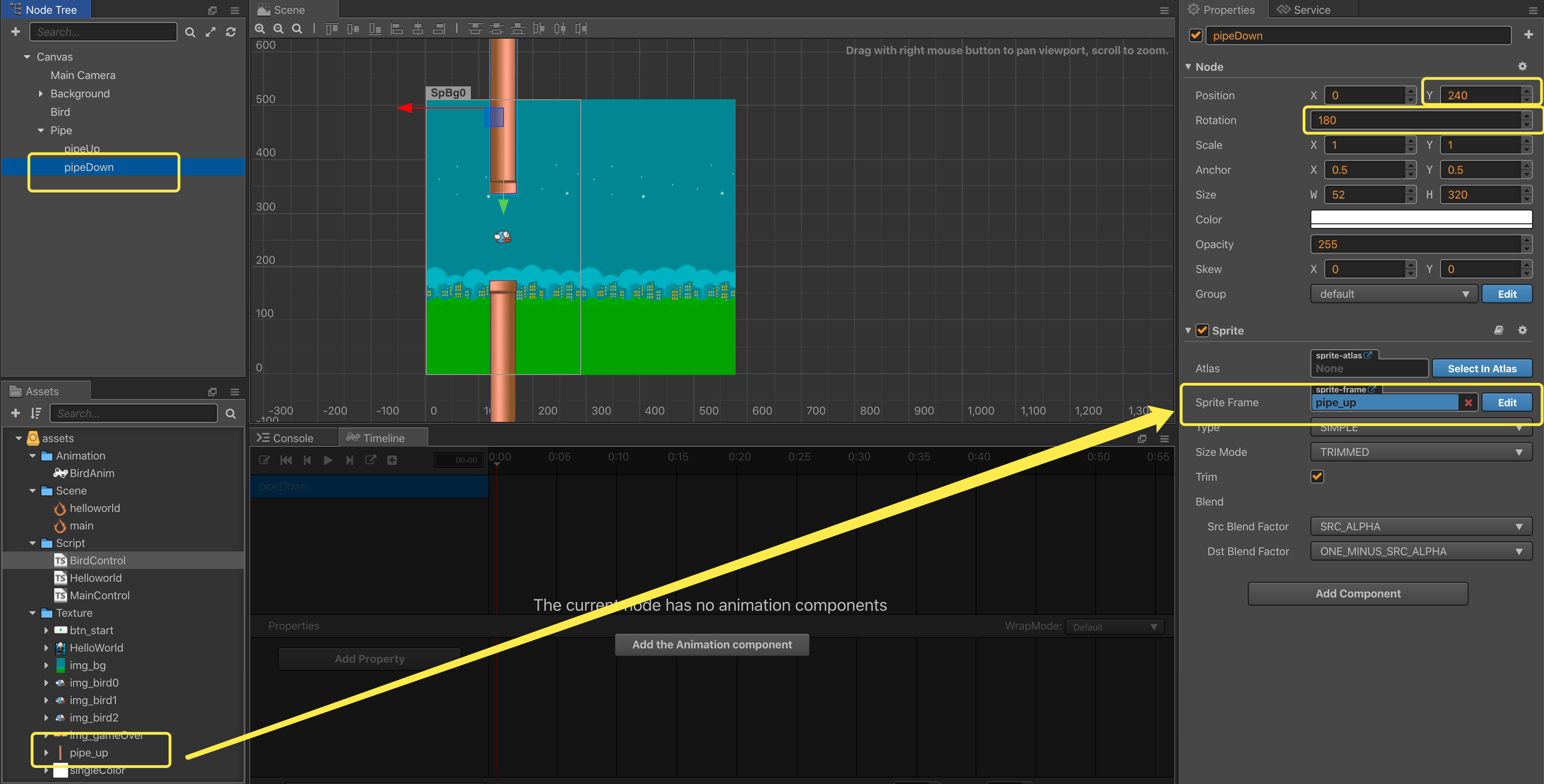
Task: Open the Size Mode TRIMMED dropdown
Action: pos(1421,452)
